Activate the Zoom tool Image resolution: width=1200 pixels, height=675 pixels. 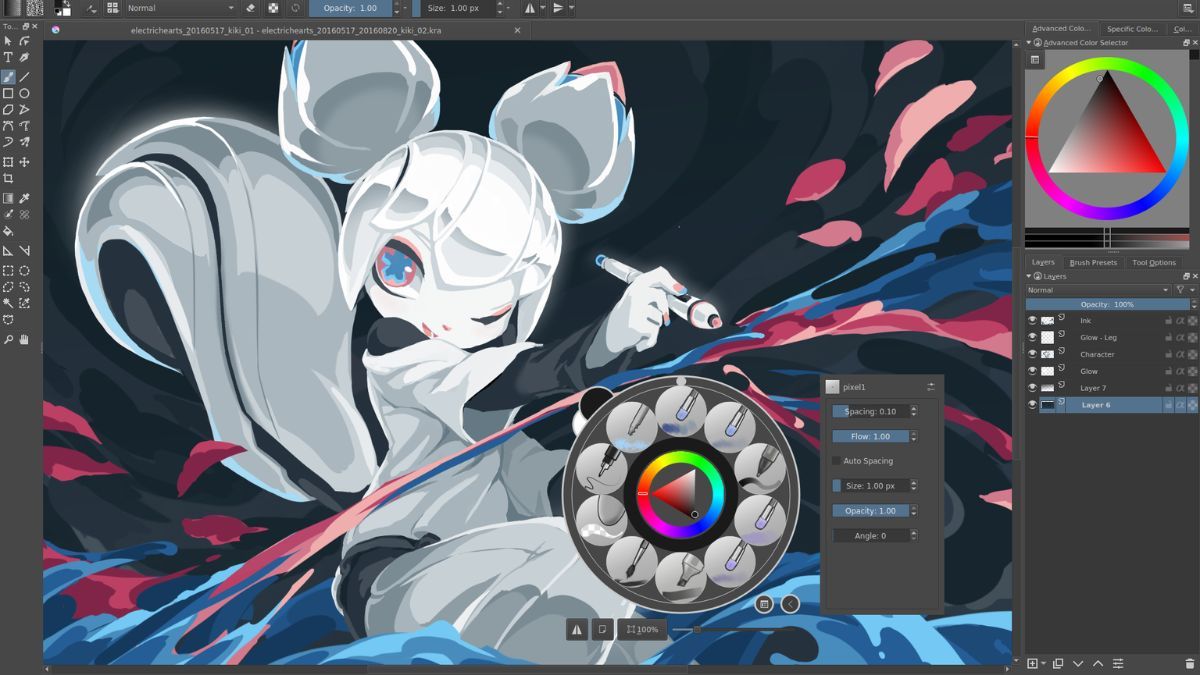7,337
